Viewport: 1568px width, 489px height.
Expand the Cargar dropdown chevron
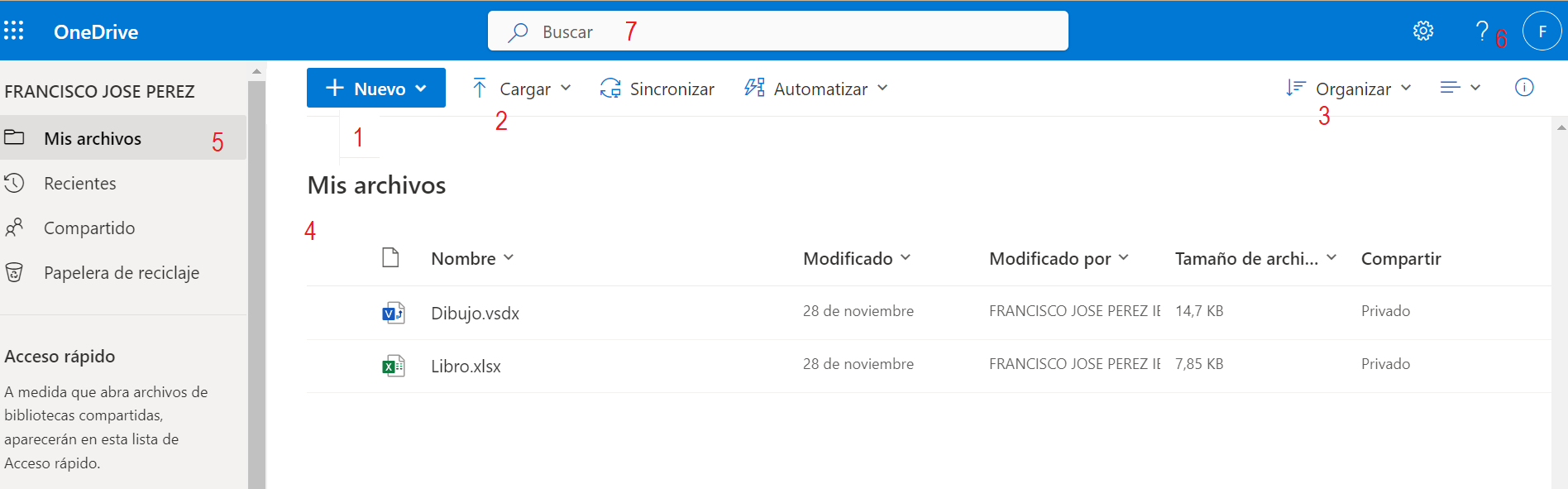point(566,88)
